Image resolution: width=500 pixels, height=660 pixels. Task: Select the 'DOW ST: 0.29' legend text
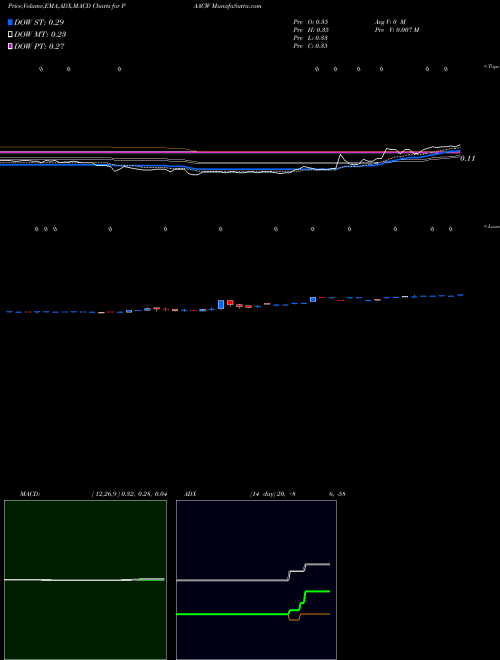[39, 22]
